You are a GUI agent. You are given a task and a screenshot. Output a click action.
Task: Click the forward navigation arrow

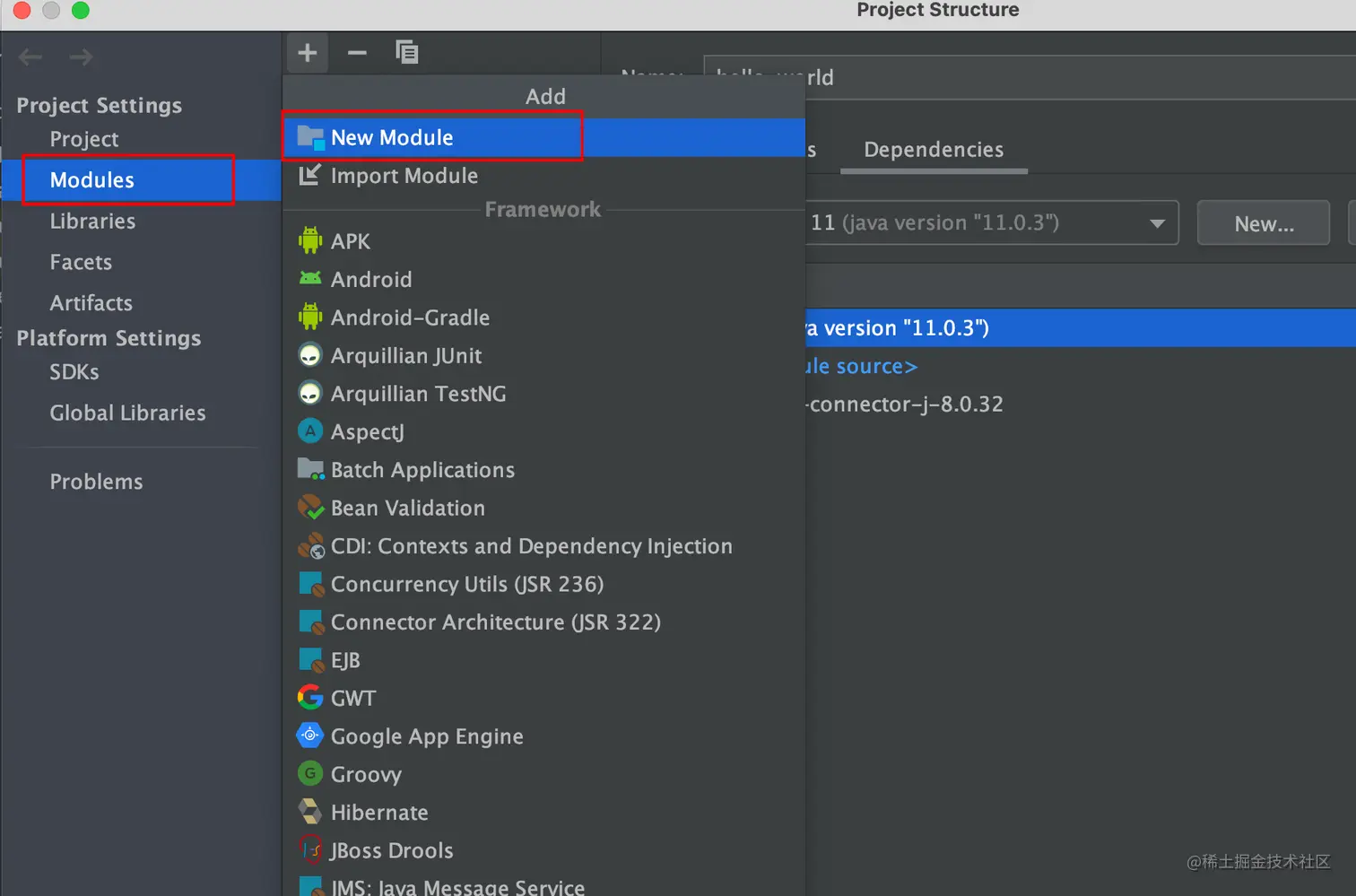pyautogui.click(x=81, y=57)
